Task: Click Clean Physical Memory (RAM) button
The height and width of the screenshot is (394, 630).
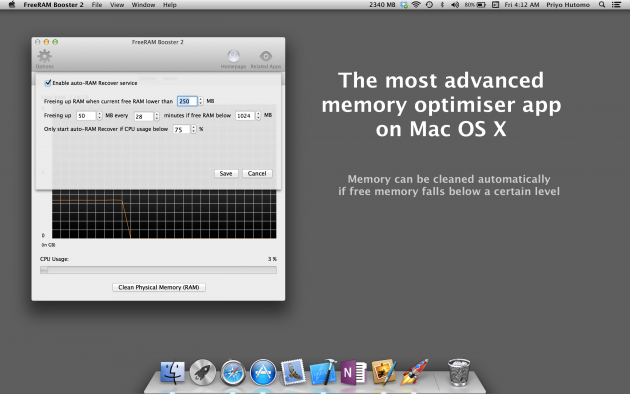Action: [159, 288]
